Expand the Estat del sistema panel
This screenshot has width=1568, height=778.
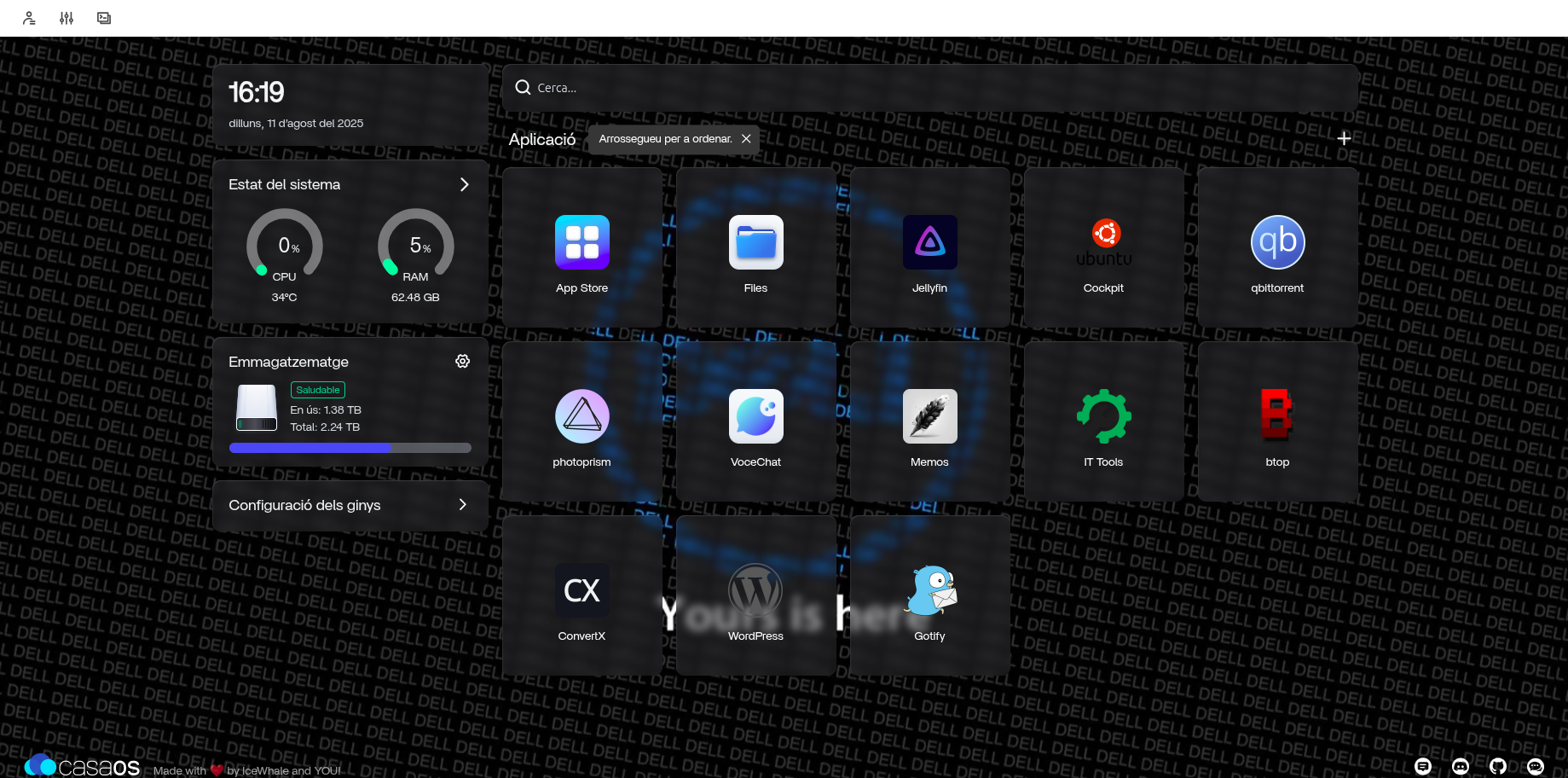pos(464,185)
